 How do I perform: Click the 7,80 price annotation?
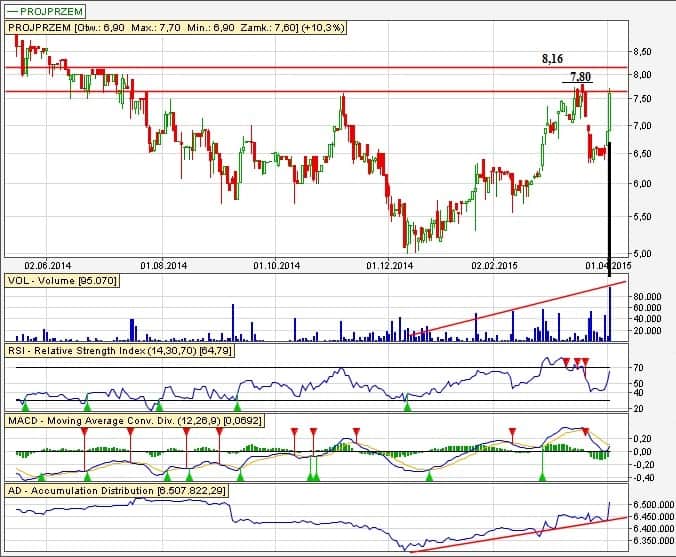click(579, 76)
